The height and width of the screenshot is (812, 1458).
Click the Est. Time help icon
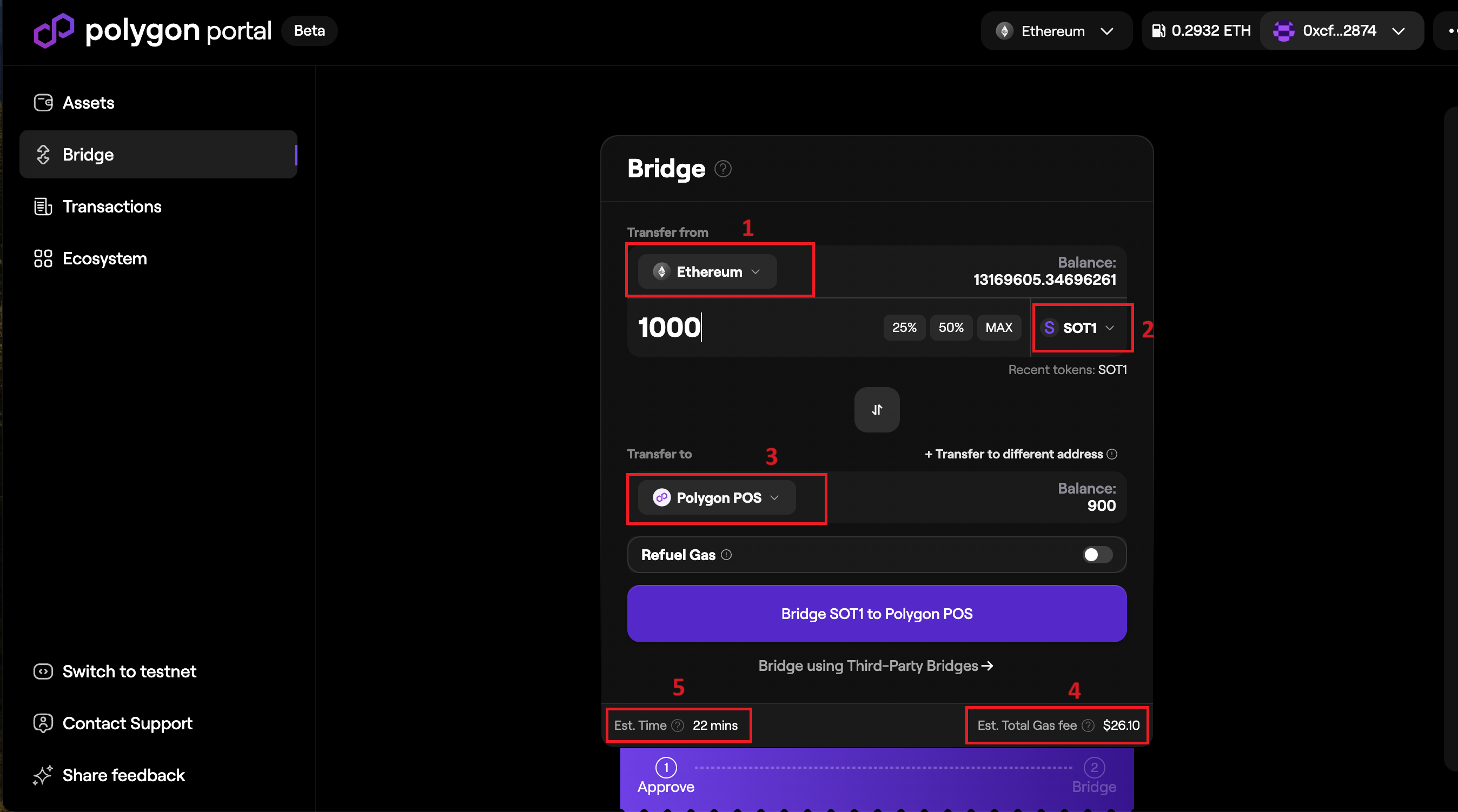click(678, 726)
